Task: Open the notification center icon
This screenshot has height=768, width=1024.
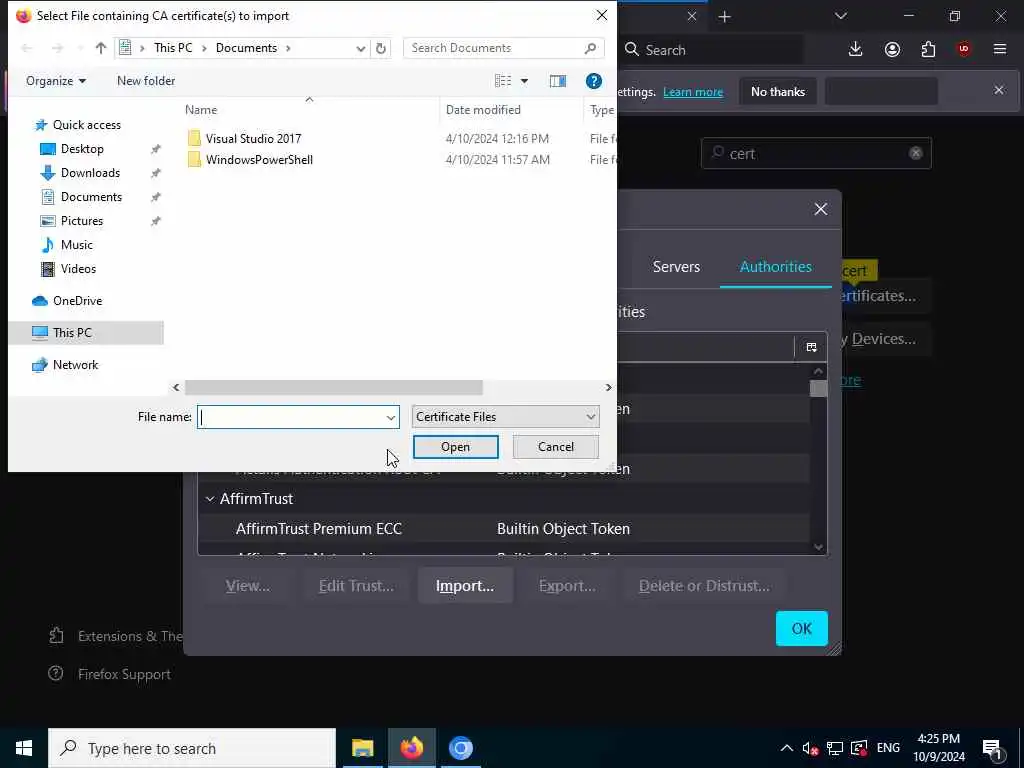Action: tap(992, 748)
